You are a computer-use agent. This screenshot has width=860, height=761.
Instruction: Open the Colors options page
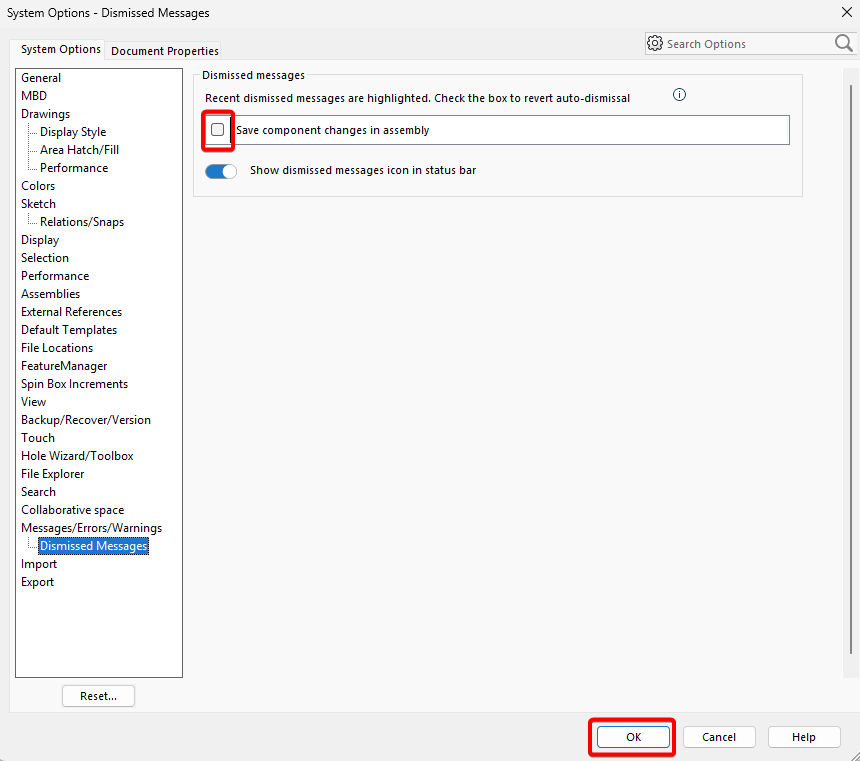(38, 186)
